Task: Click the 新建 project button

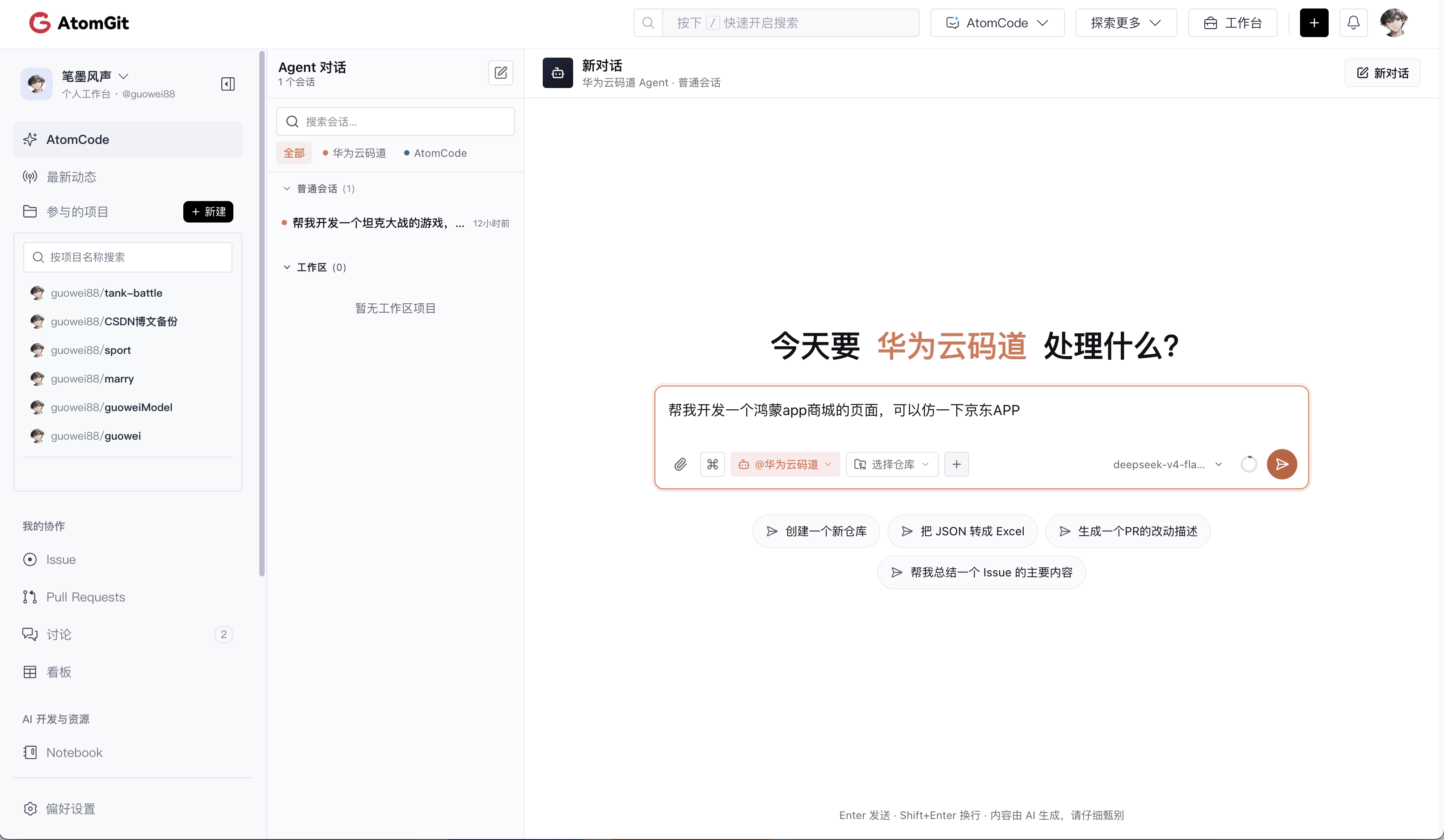Action: point(208,212)
